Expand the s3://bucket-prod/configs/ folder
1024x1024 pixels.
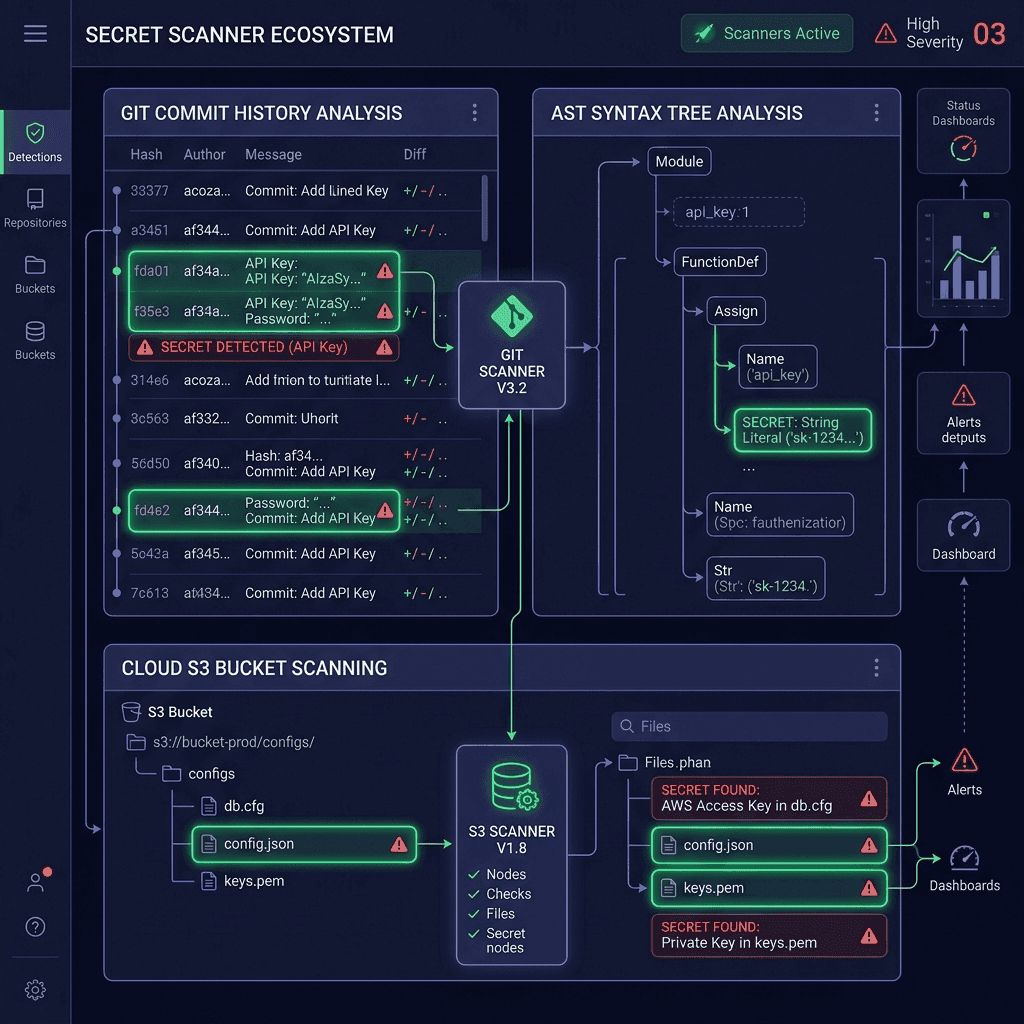pyautogui.click(x=136, y=743)
